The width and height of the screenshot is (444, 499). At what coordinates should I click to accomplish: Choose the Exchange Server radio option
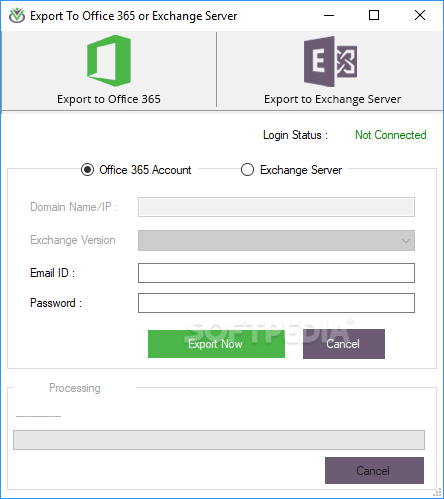pyautogui.click(x=247, y=170)
